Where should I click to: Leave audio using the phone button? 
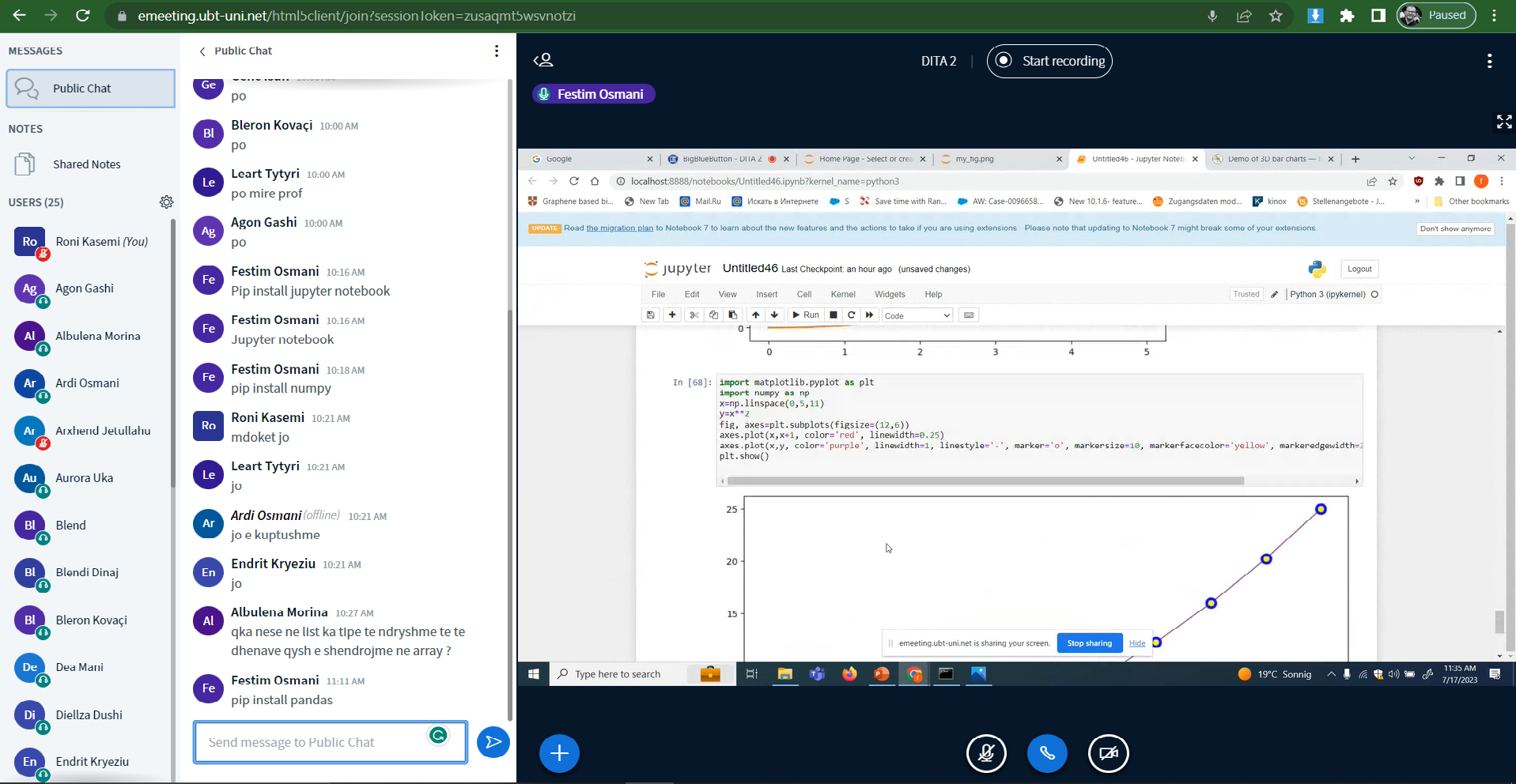coord(1046,753)
